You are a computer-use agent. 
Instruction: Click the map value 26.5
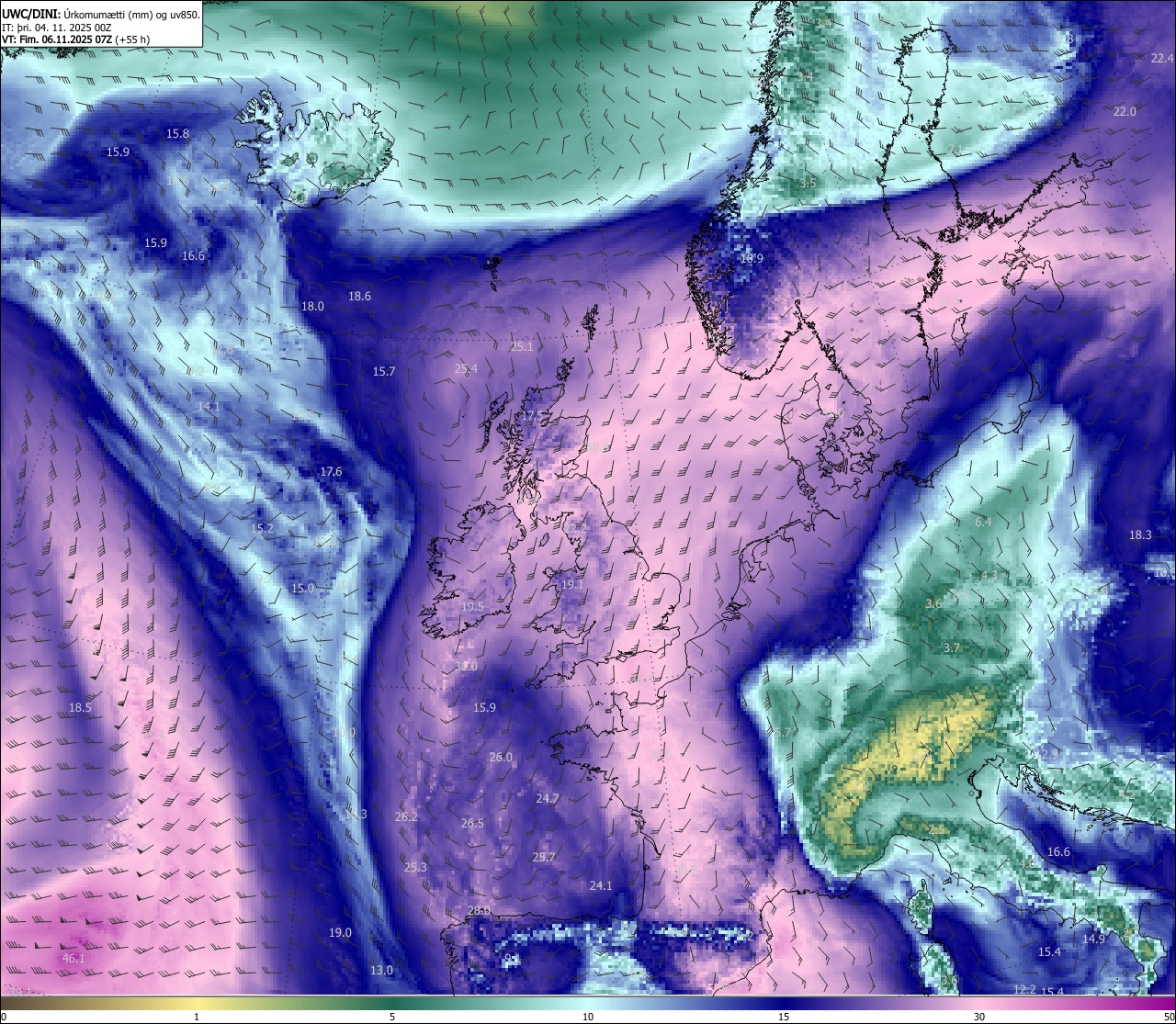click(x=472, y=824)
